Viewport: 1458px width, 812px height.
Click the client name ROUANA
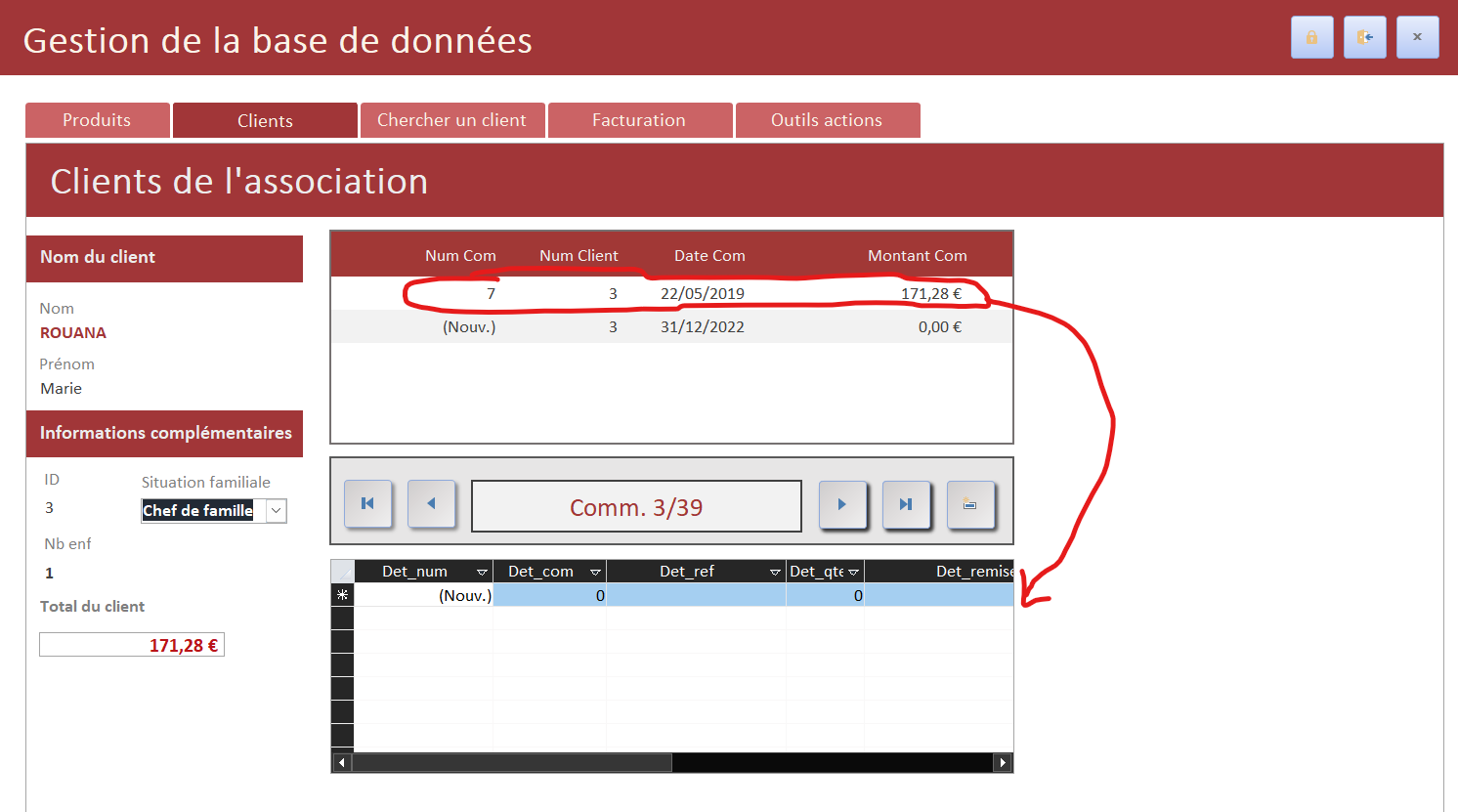(x=73, y=332)
